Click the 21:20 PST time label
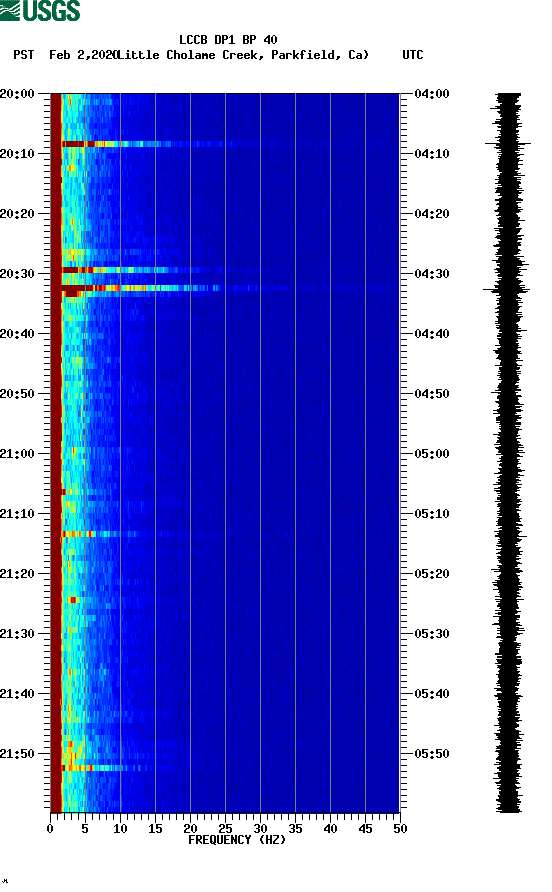Screen dimensions: 552x892 (17, 573)
